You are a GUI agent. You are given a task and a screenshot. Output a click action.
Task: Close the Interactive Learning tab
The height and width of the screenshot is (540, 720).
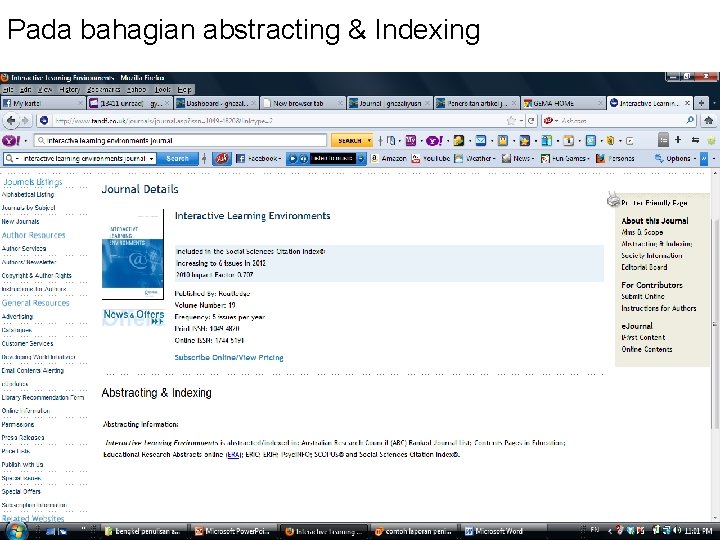pos(687,103)
